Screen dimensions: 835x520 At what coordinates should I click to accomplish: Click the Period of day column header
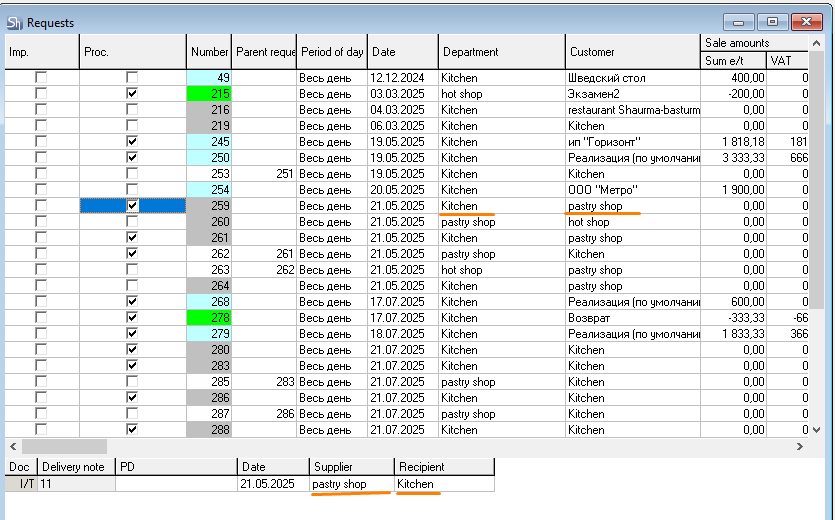(332, 52)
